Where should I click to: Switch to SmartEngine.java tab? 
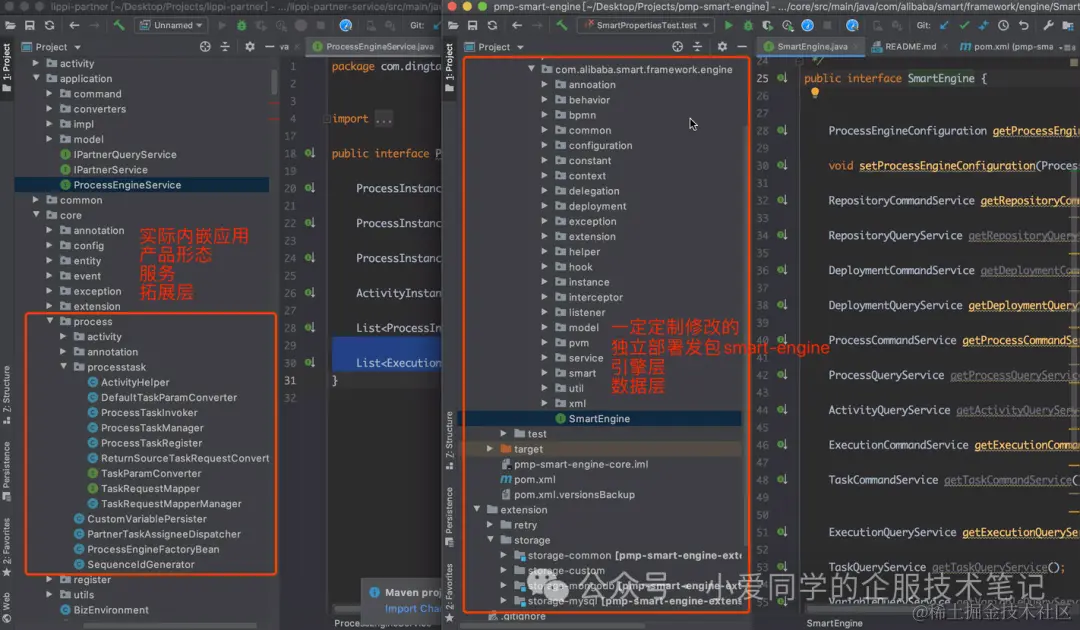(811, 47)
